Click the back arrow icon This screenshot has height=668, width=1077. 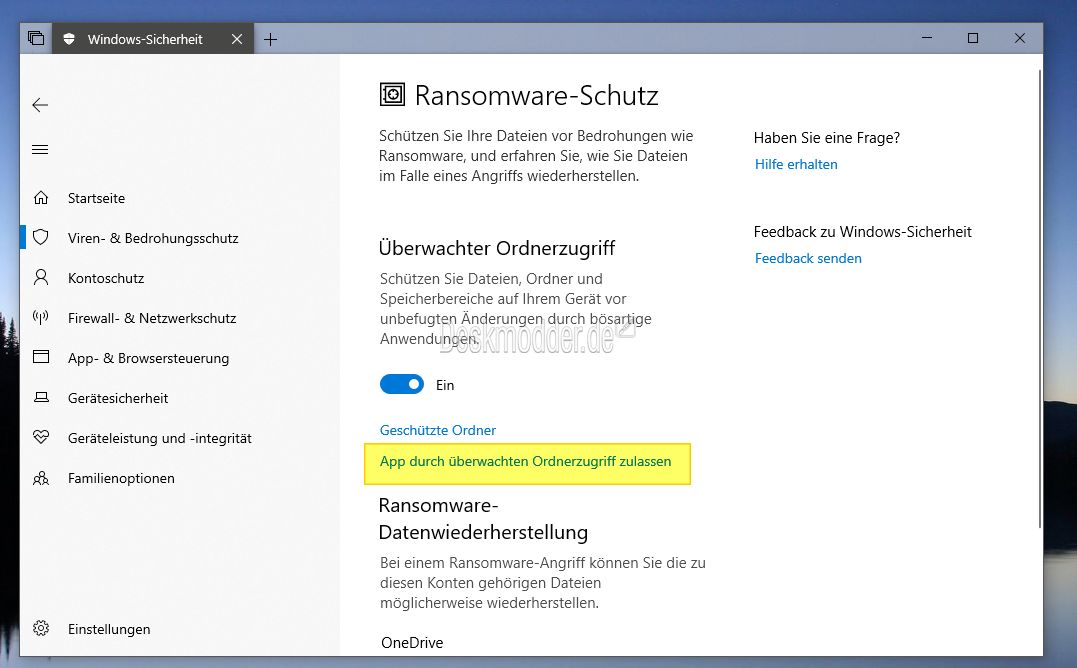[40, 105]
